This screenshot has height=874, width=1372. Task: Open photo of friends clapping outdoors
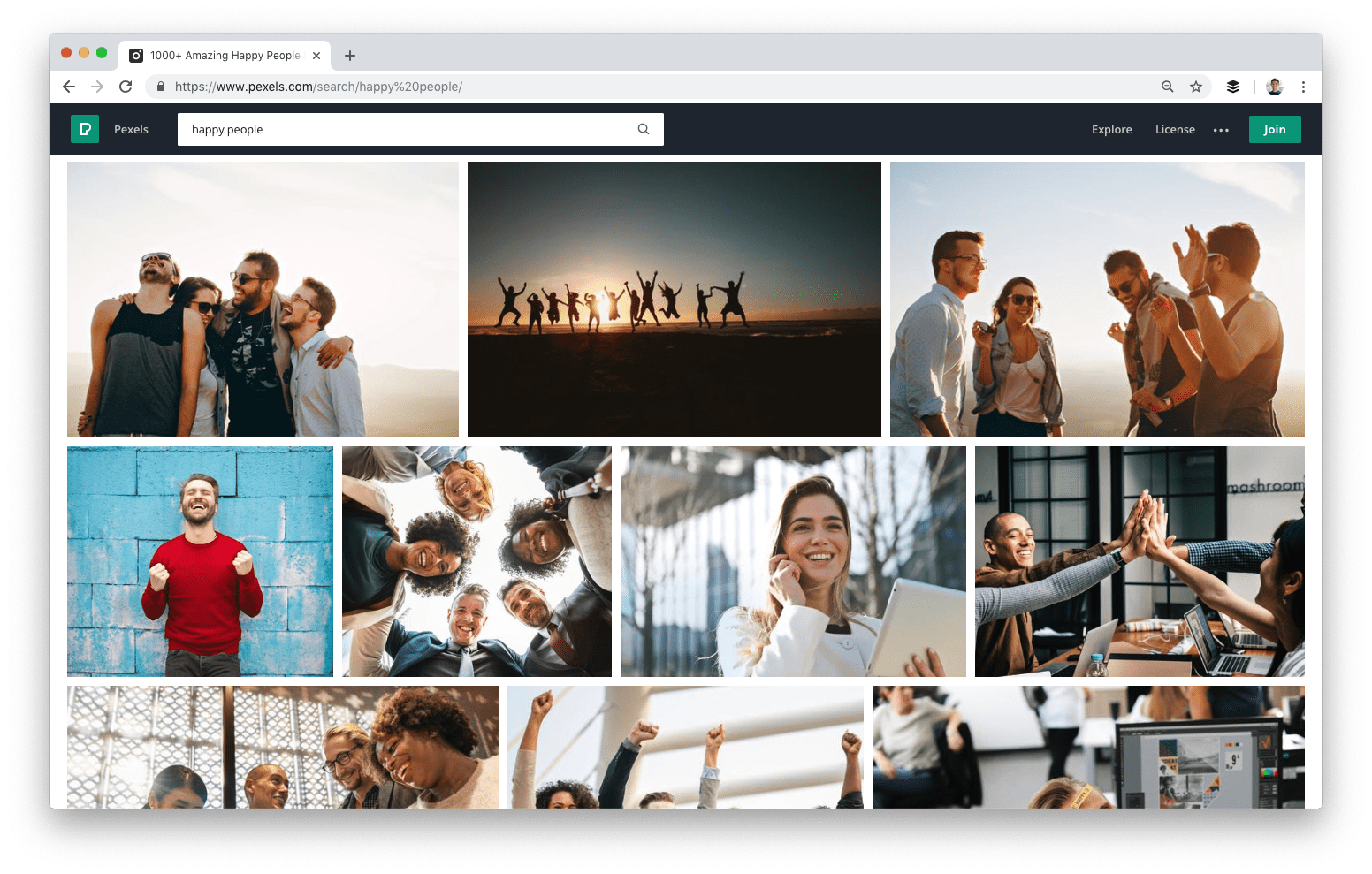1097,300
